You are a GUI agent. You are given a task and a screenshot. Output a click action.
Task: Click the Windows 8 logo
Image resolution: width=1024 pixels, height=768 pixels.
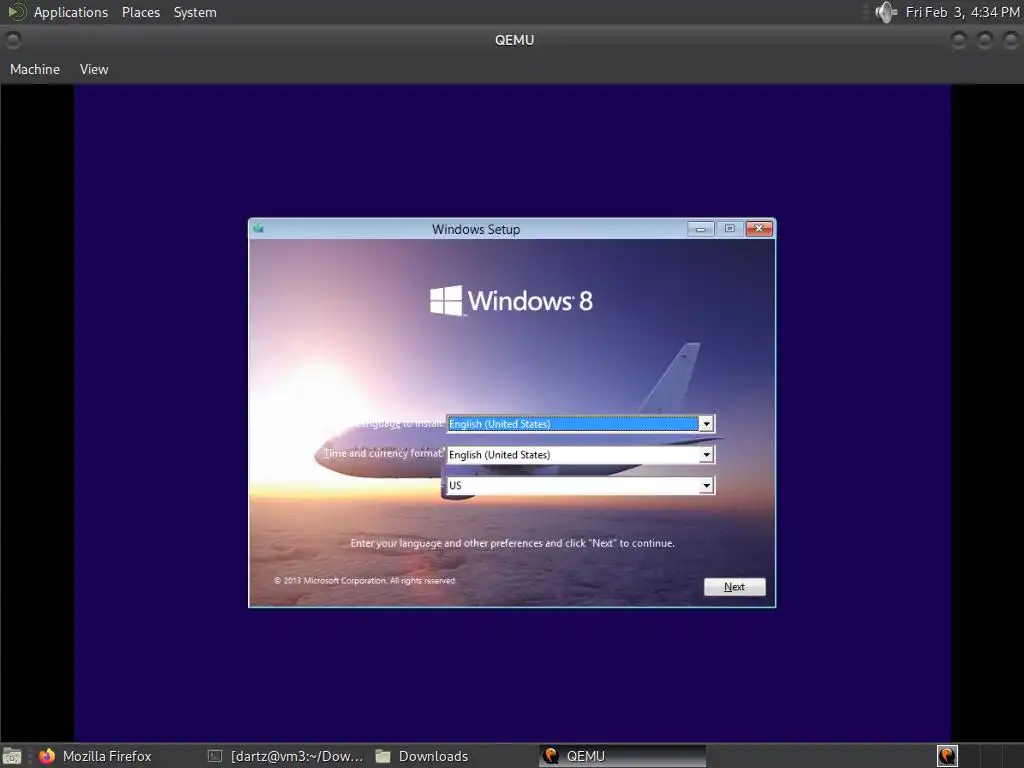(511, 301)
